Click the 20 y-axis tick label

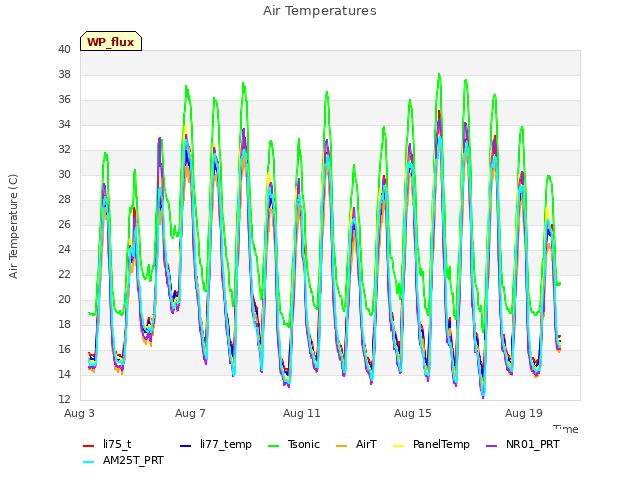point(64,300)
